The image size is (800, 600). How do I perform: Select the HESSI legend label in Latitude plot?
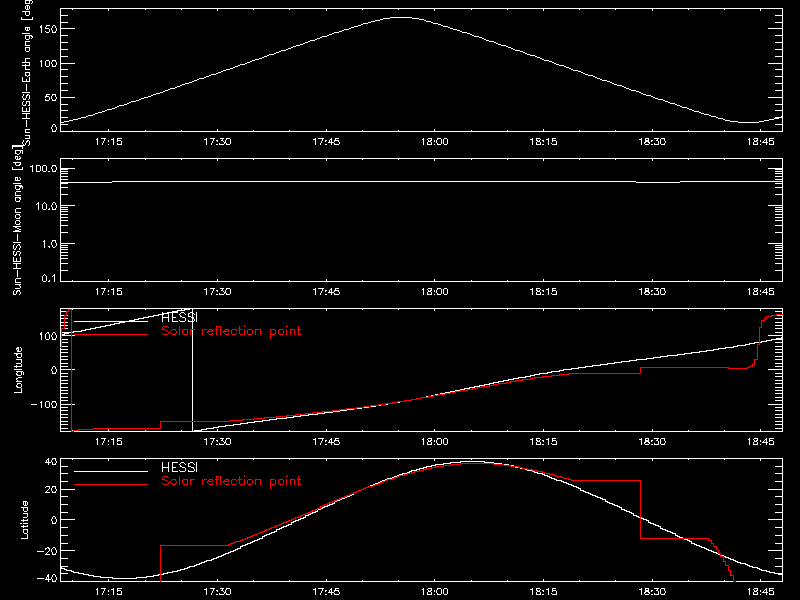[x=179, y=467]
